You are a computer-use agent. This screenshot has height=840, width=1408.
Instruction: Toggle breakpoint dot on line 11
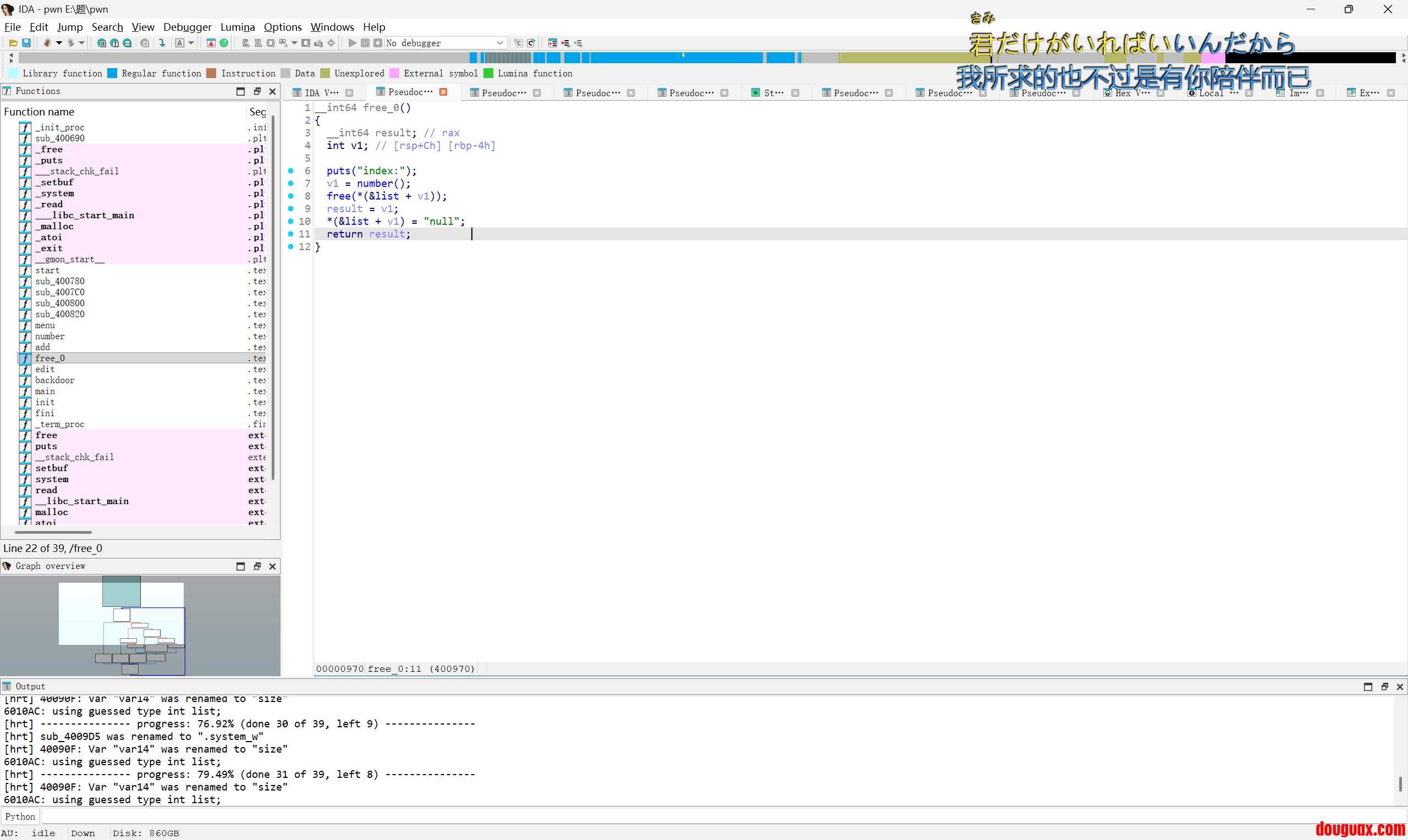291,234
